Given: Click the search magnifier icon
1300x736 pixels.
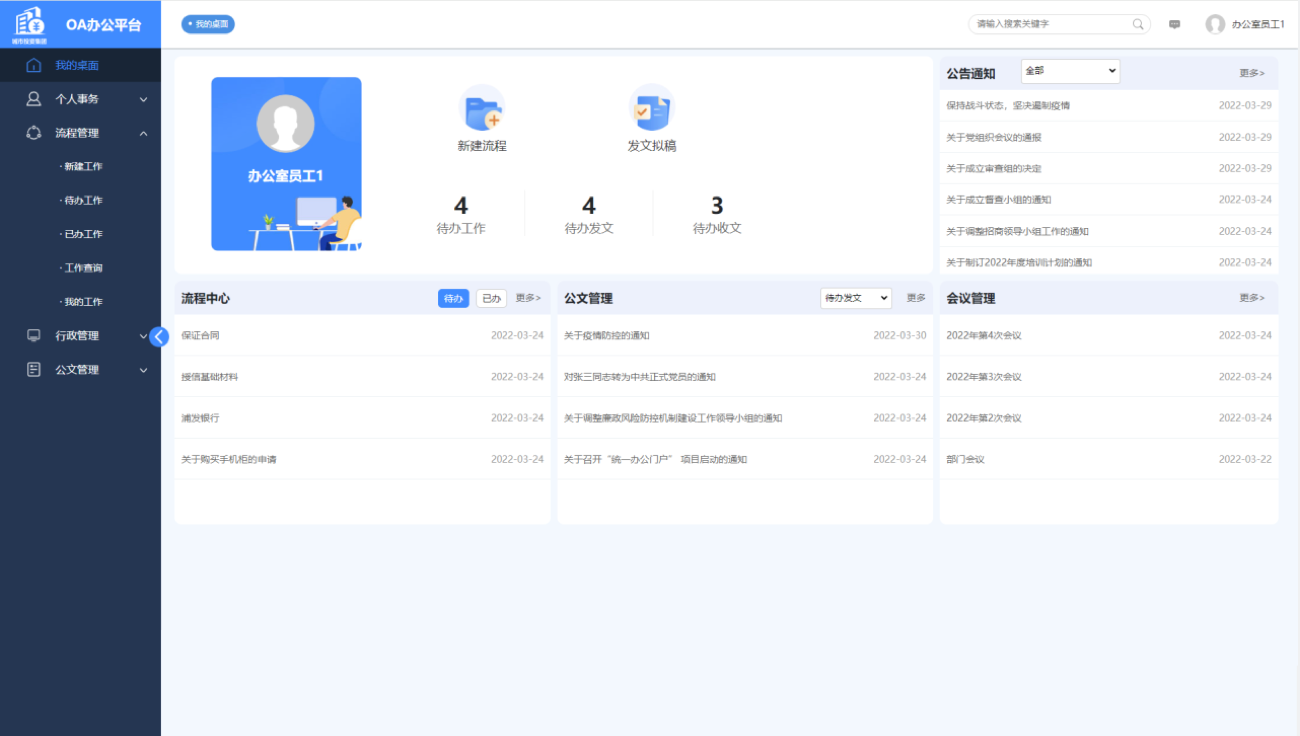Looking at the screenshot, I should click(x=1138, y=24).
